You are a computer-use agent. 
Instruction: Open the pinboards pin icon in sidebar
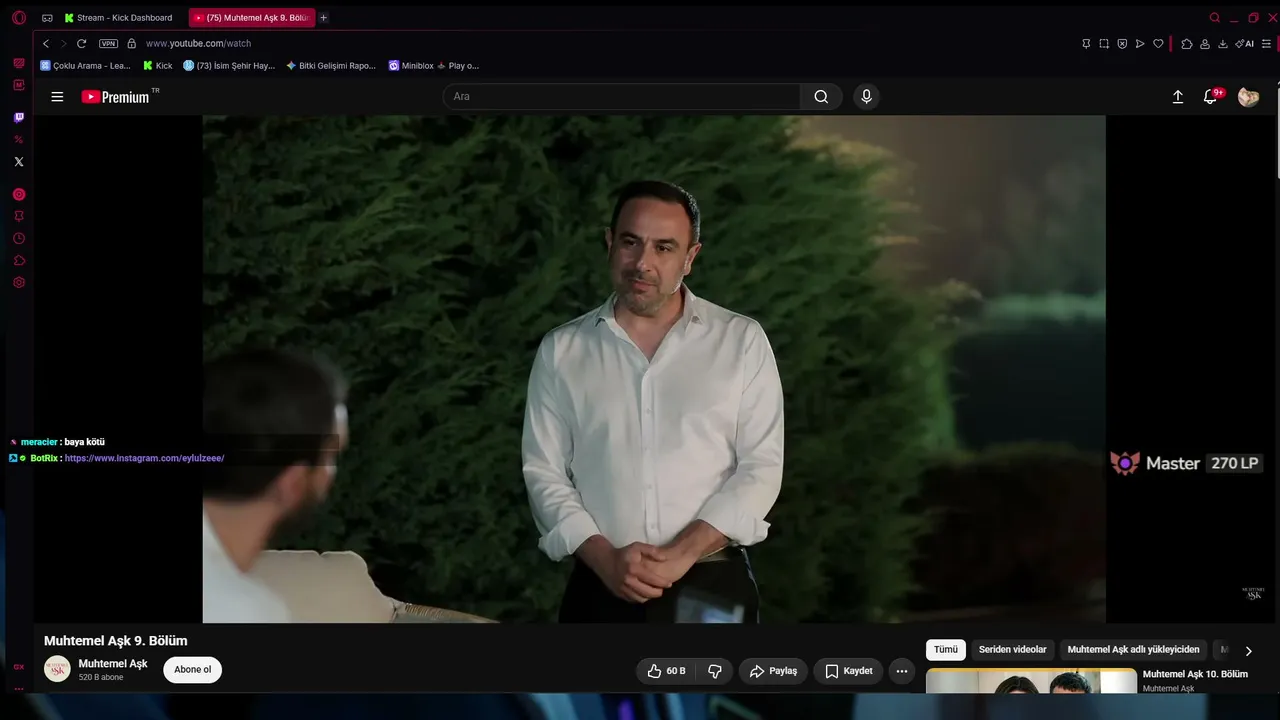[19, 216]
